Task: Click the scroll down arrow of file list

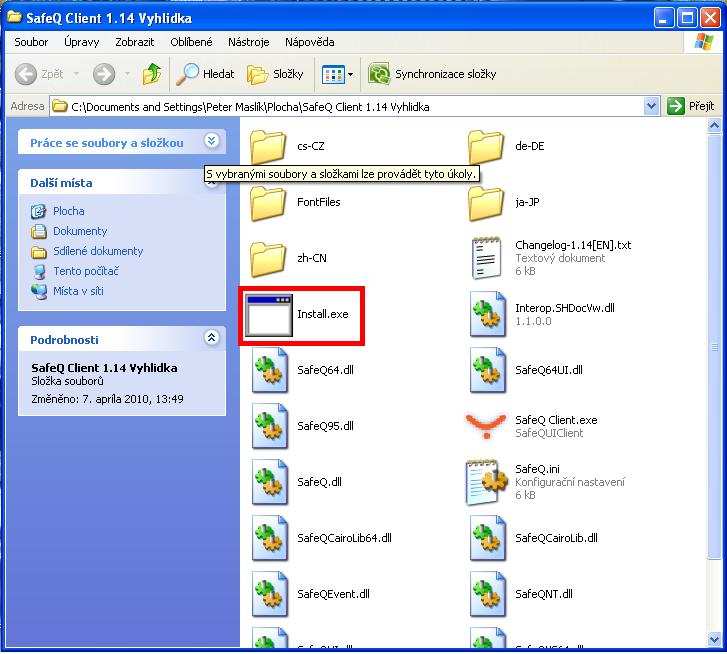Action: coord(714,640)
